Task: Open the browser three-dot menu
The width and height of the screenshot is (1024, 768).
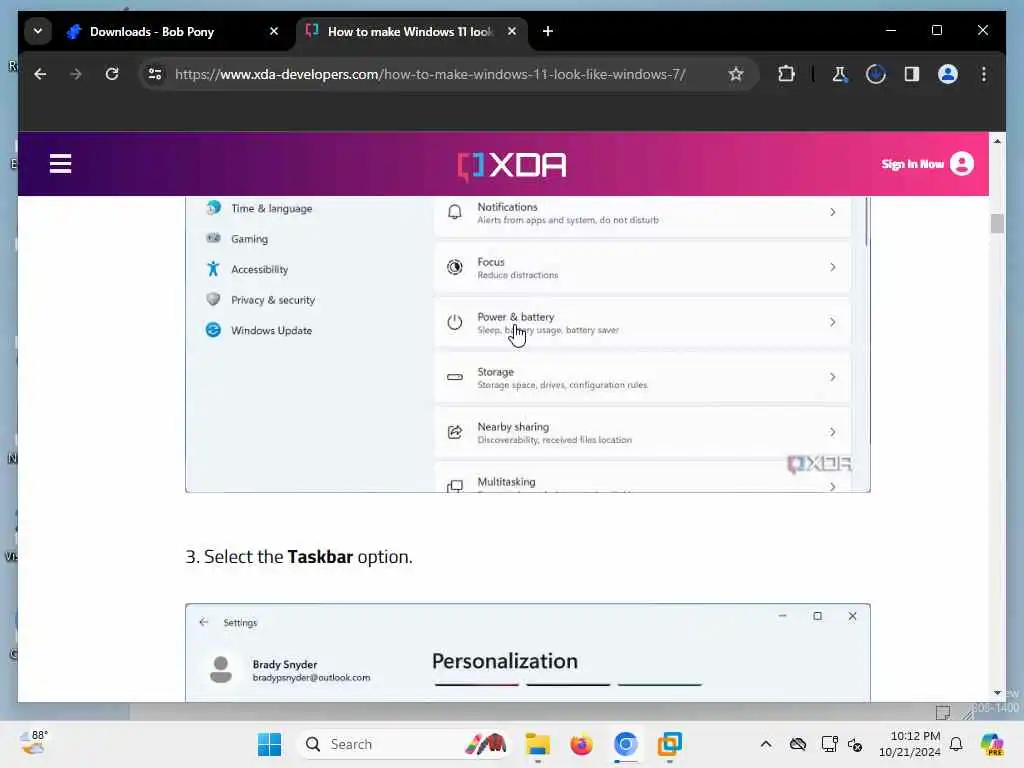Action: [x=984, y=74]
